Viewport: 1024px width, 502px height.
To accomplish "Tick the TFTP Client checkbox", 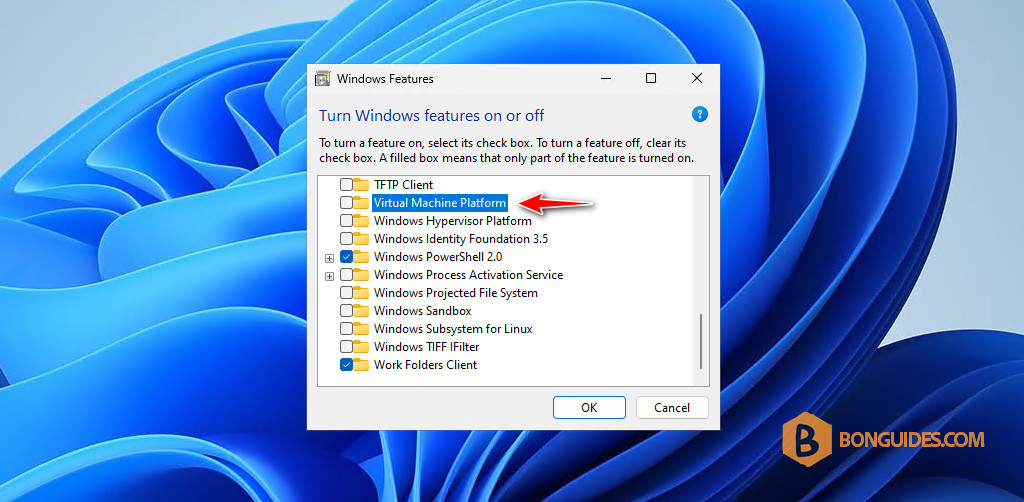I will coord(346,185).
